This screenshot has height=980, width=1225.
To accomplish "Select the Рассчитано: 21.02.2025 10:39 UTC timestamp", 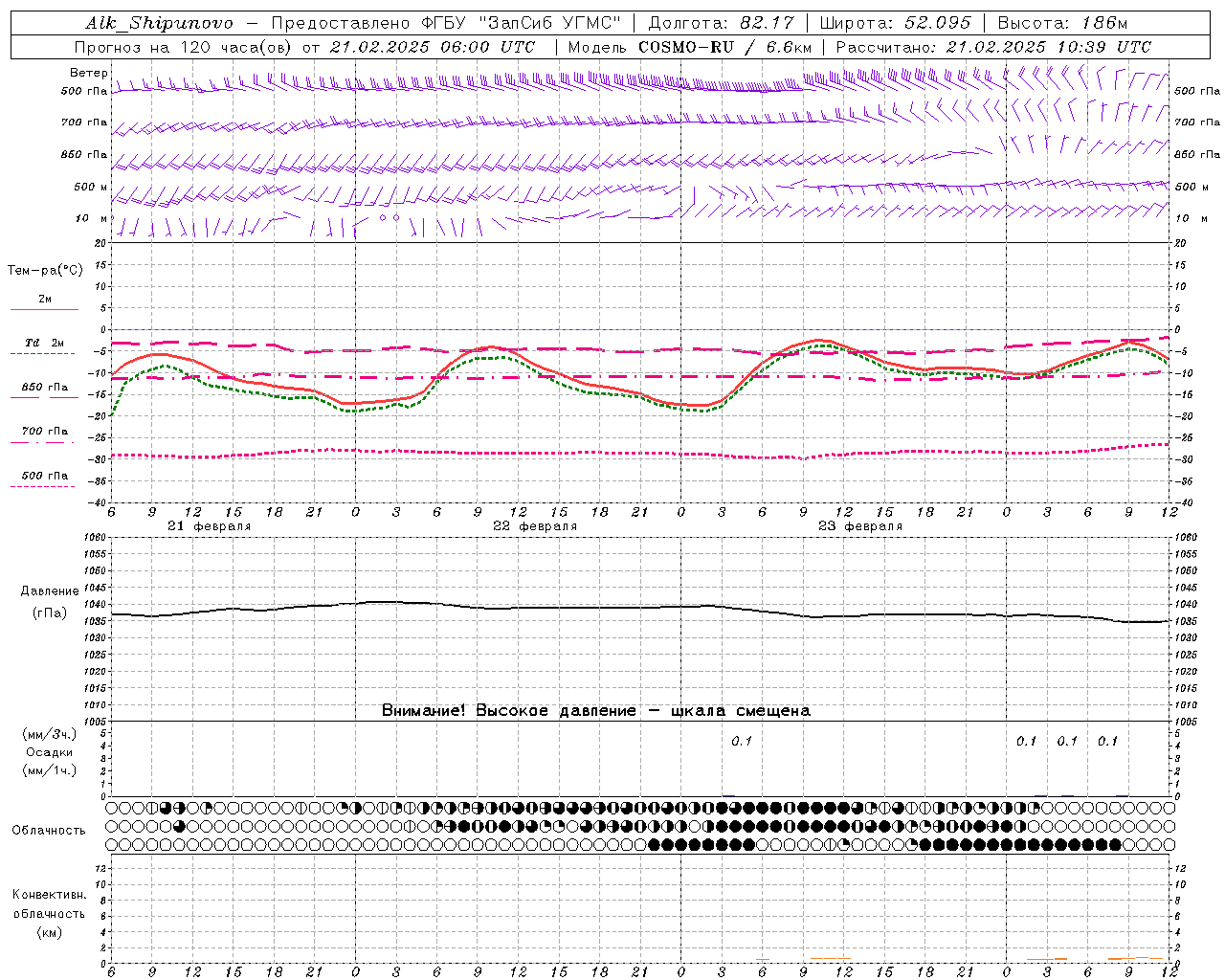I will 993,47.
